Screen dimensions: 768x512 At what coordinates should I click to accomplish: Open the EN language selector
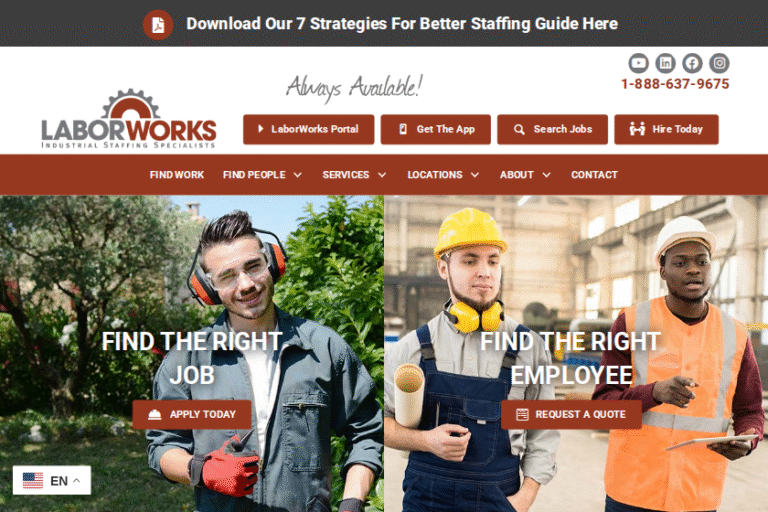pos(52,480)
